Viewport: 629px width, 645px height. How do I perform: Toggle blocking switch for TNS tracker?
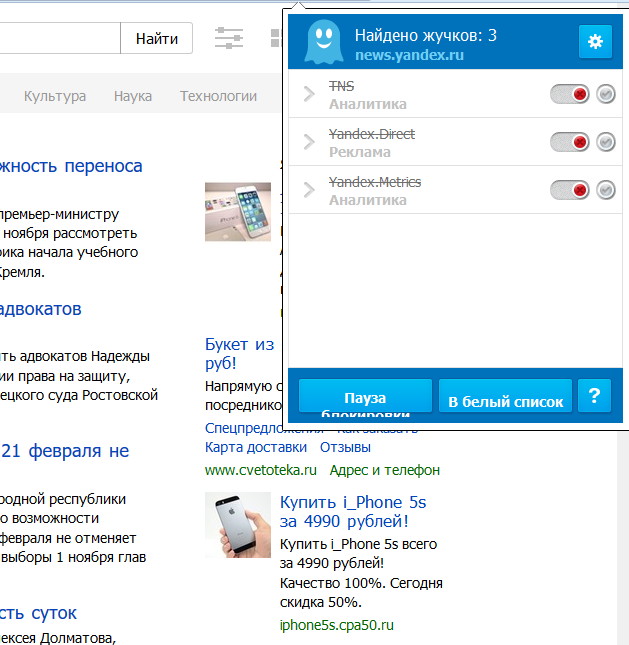(569, 94)
